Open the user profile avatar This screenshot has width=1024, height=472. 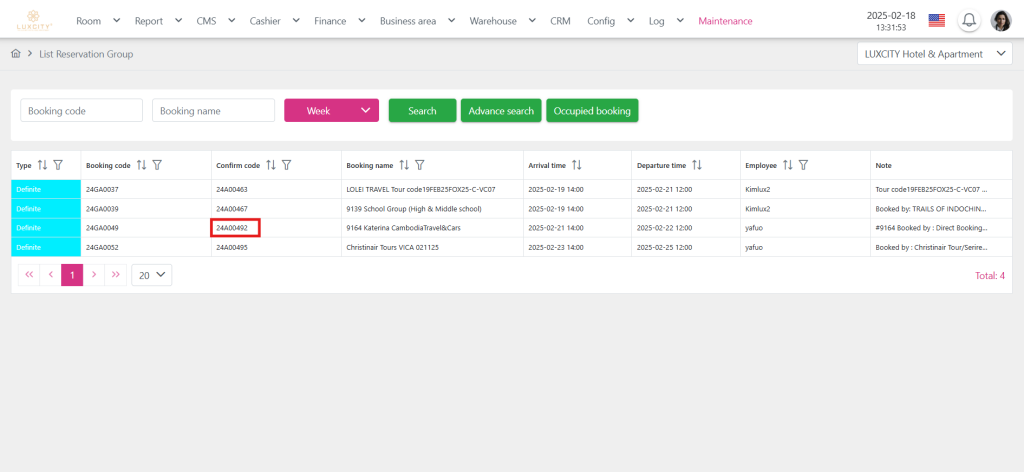point(1000,21)
